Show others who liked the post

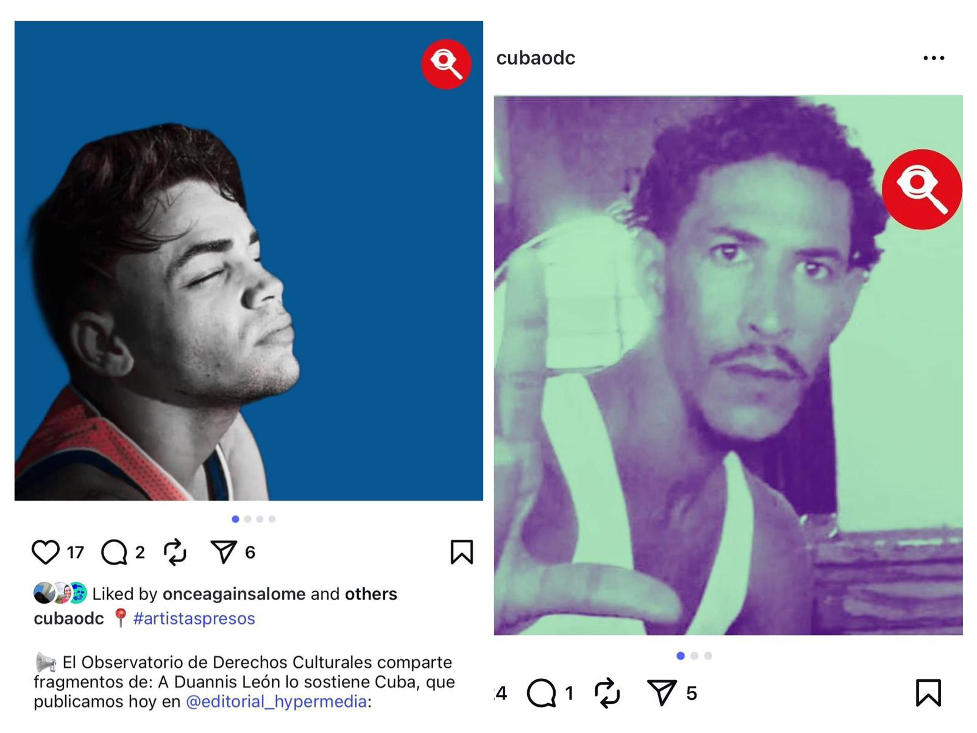[x=371, y=594]
